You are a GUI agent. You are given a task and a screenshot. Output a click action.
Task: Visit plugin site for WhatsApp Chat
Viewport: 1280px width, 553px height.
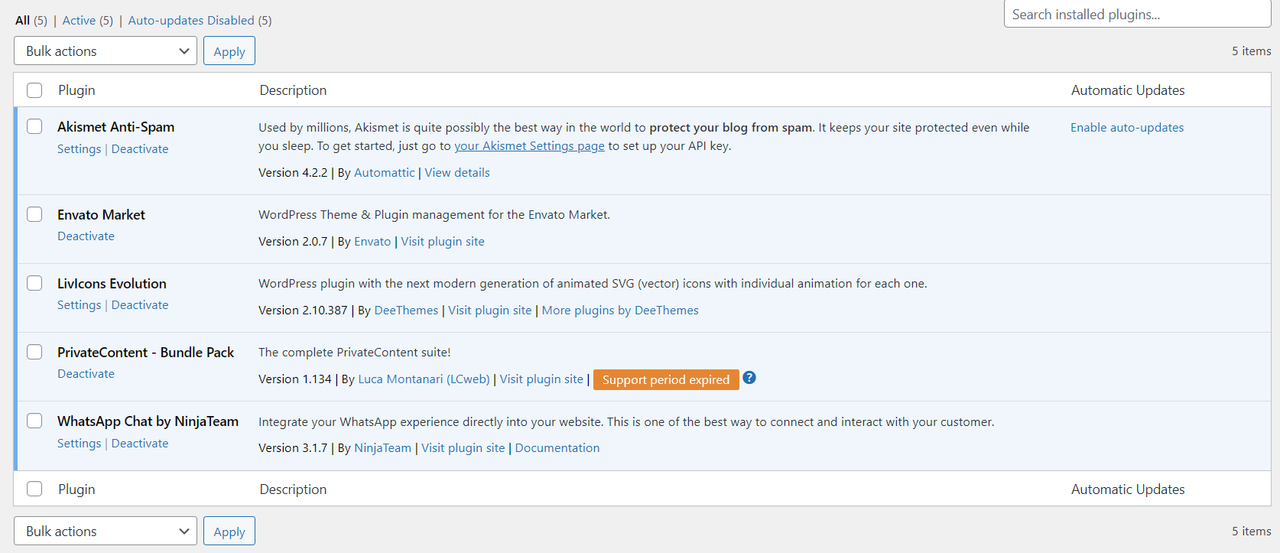pyautogui.click(x=463, y=448)
